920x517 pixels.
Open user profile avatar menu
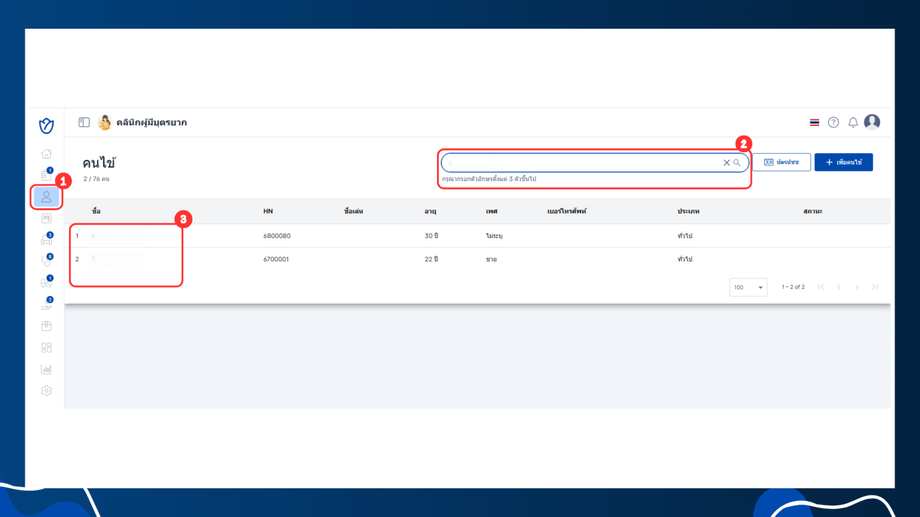pyautogui.click(x=872, y=121)
